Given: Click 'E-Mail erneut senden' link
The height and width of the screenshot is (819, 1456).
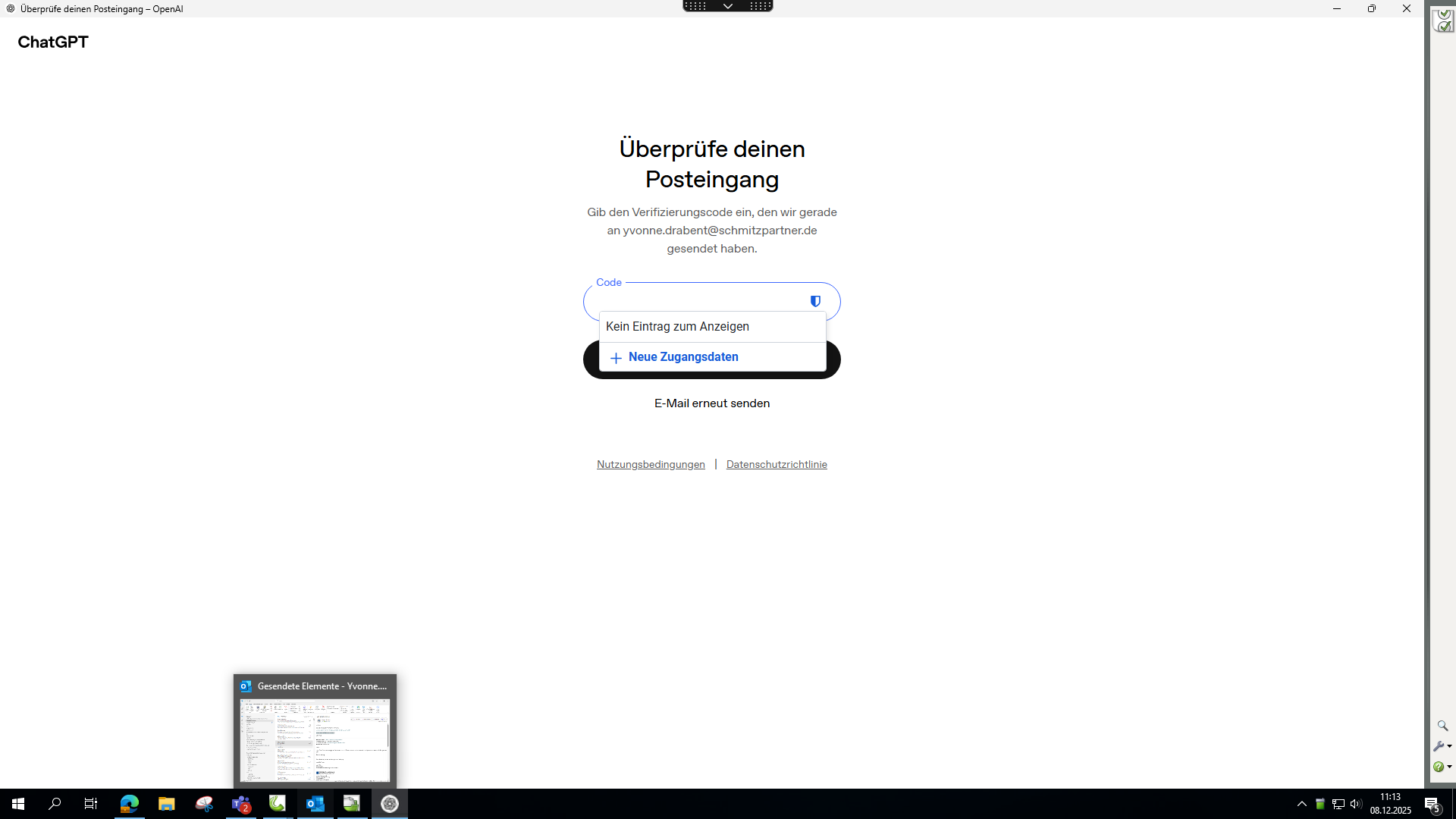Looking at the screenshot, I should coord(711,403).
